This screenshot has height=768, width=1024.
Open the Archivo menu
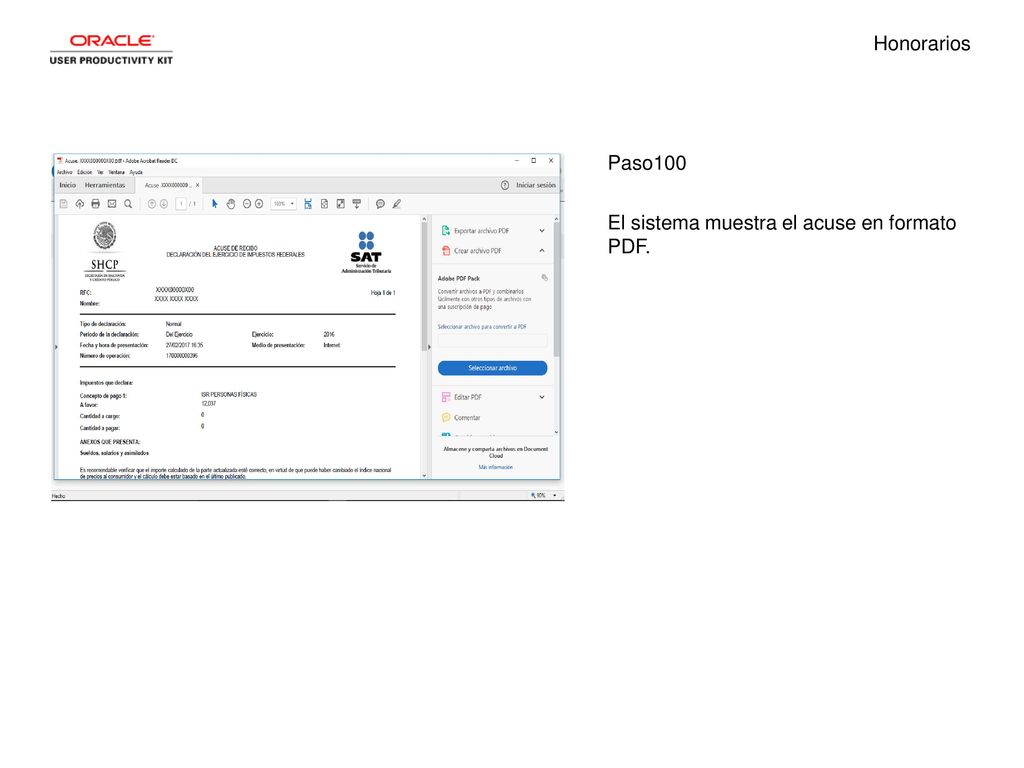click(65, 172)
